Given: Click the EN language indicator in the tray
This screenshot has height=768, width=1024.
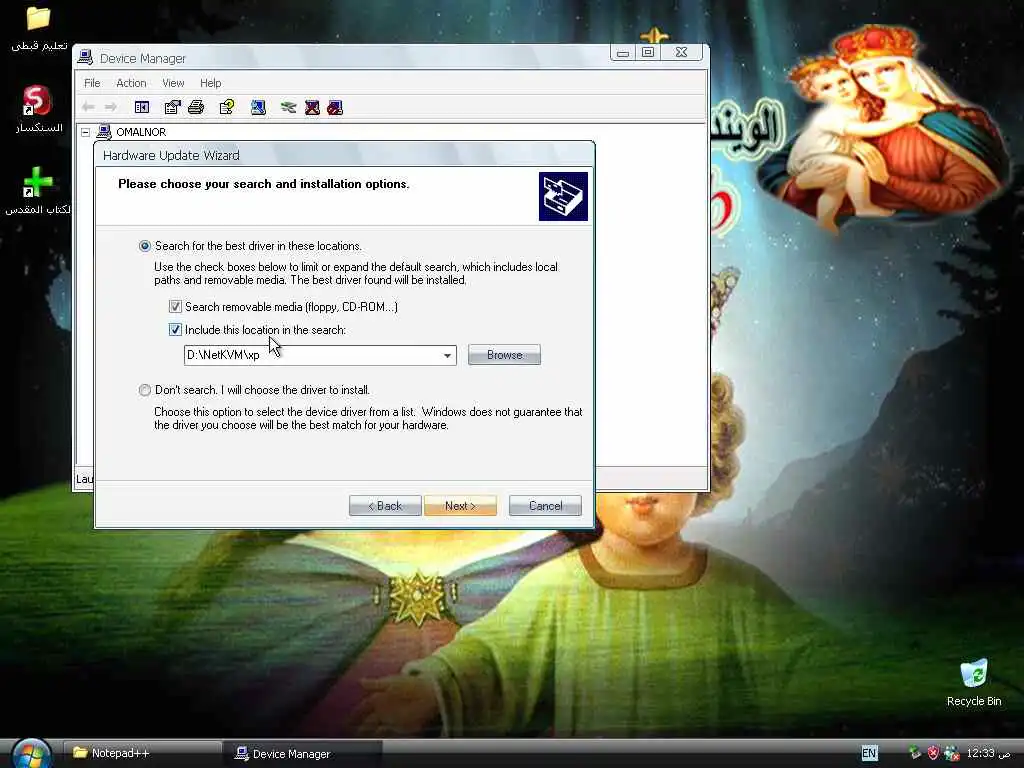Looking at the screenshot, I should coord(869,753).
